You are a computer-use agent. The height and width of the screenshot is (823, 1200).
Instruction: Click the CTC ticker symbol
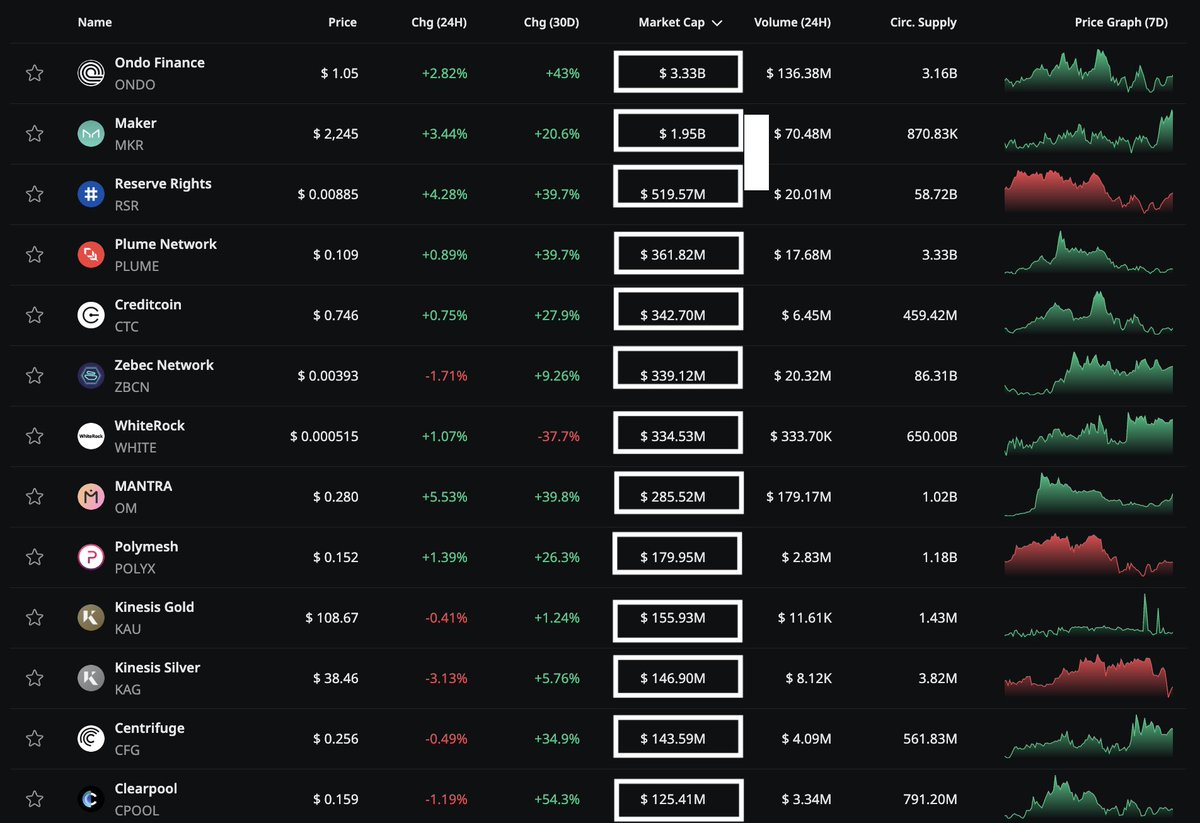pos(127,327)
